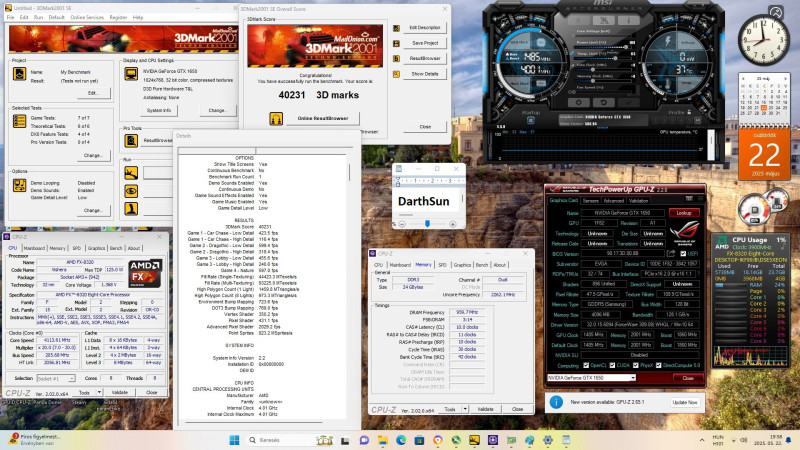Image resolution: width=800 pixels, height=450 pixels.
Task: Toggle the DirectCompute checkbox in GPU-Z
Action: coord(658,365)
